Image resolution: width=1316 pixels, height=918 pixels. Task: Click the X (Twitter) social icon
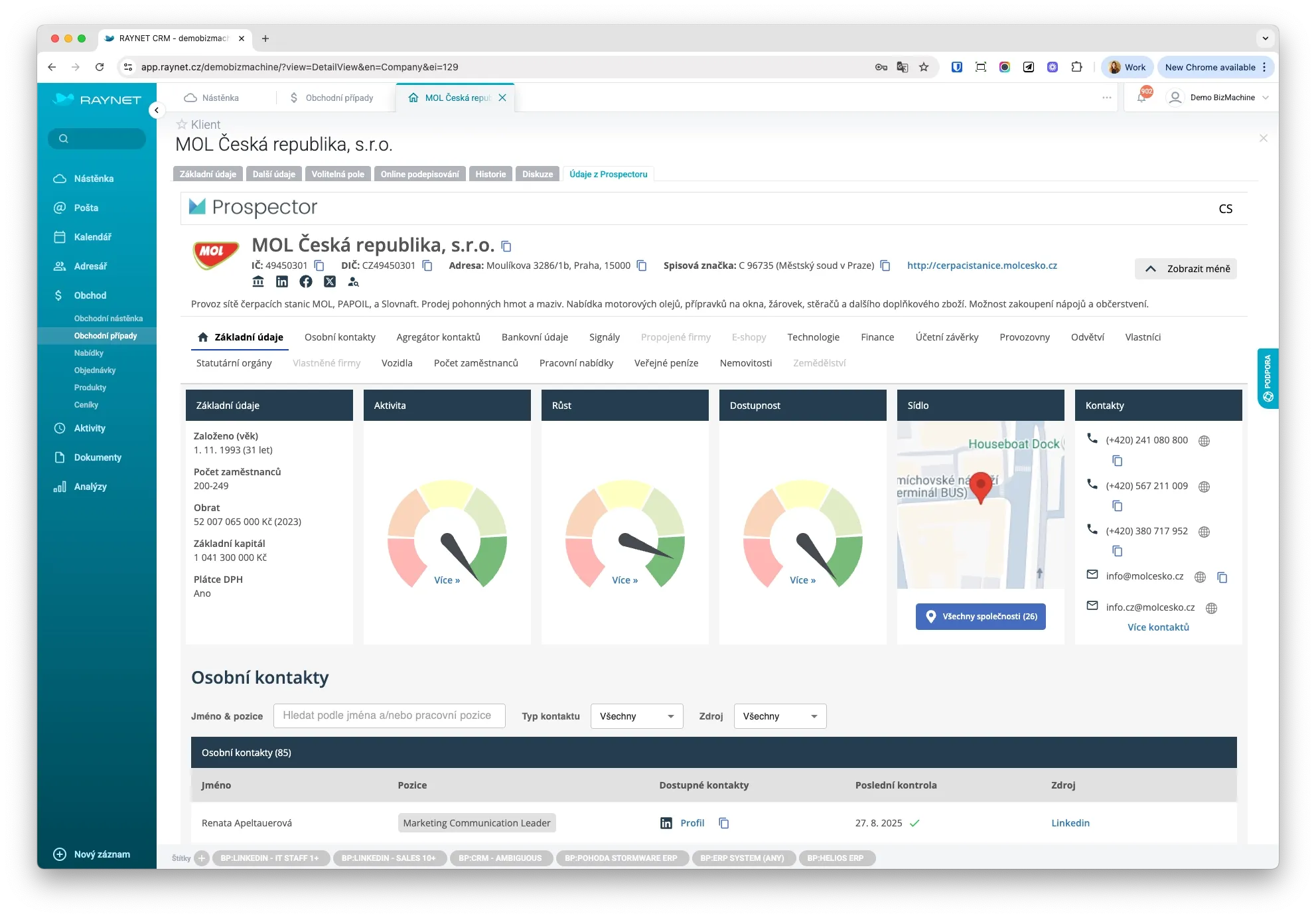[x=330, y=282]
